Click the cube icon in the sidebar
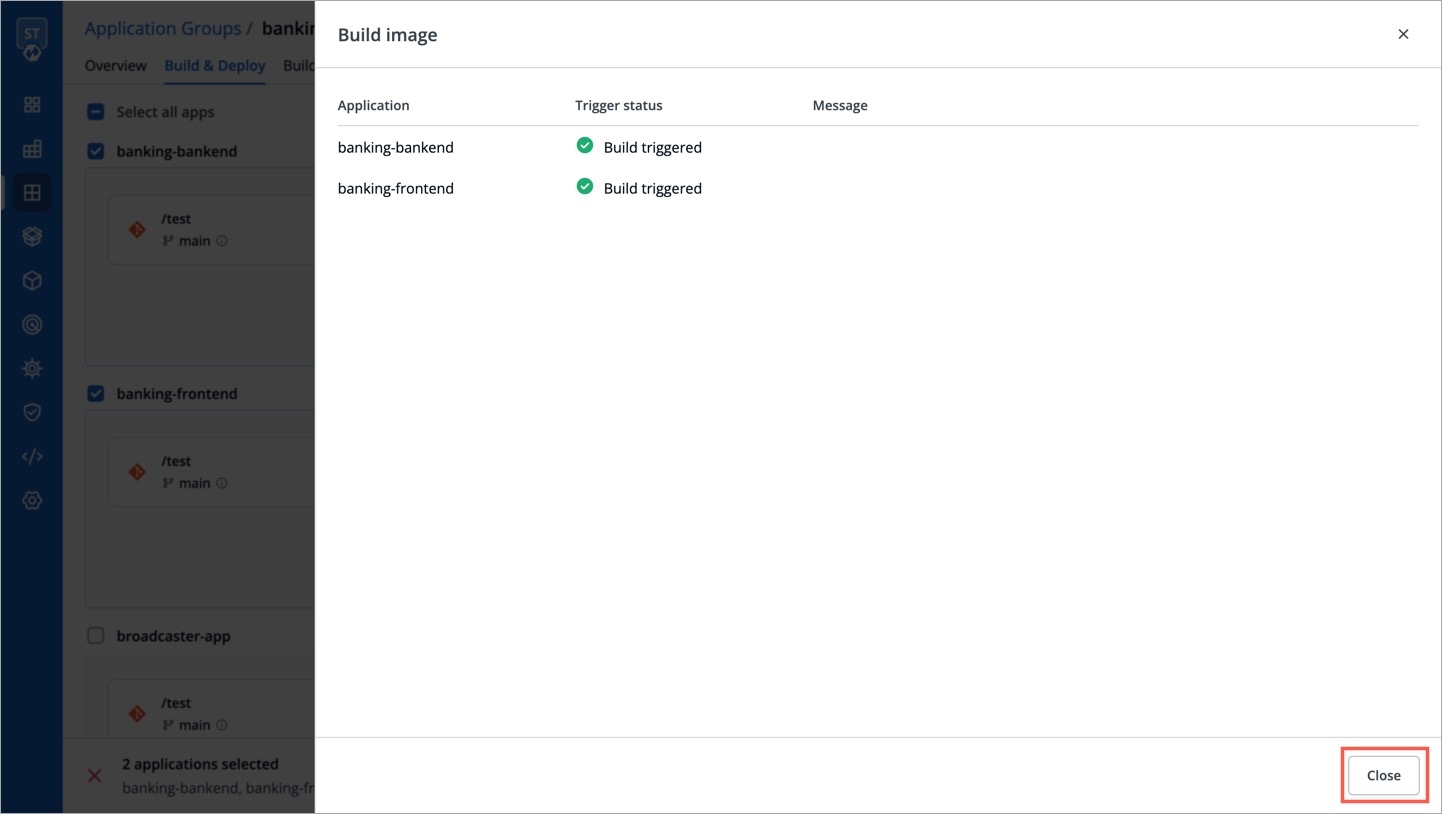This screenshot has width=1442, height=814. click(x=32, y=281)
